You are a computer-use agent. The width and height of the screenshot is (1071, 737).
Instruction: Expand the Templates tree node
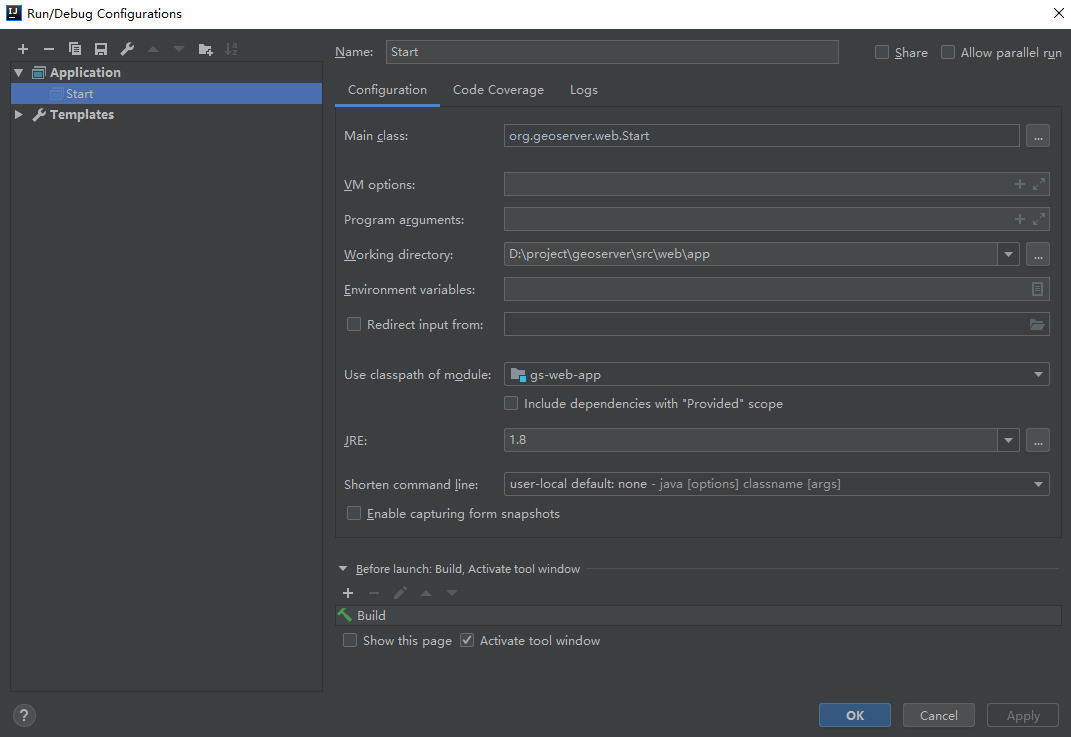click(18, 115)
